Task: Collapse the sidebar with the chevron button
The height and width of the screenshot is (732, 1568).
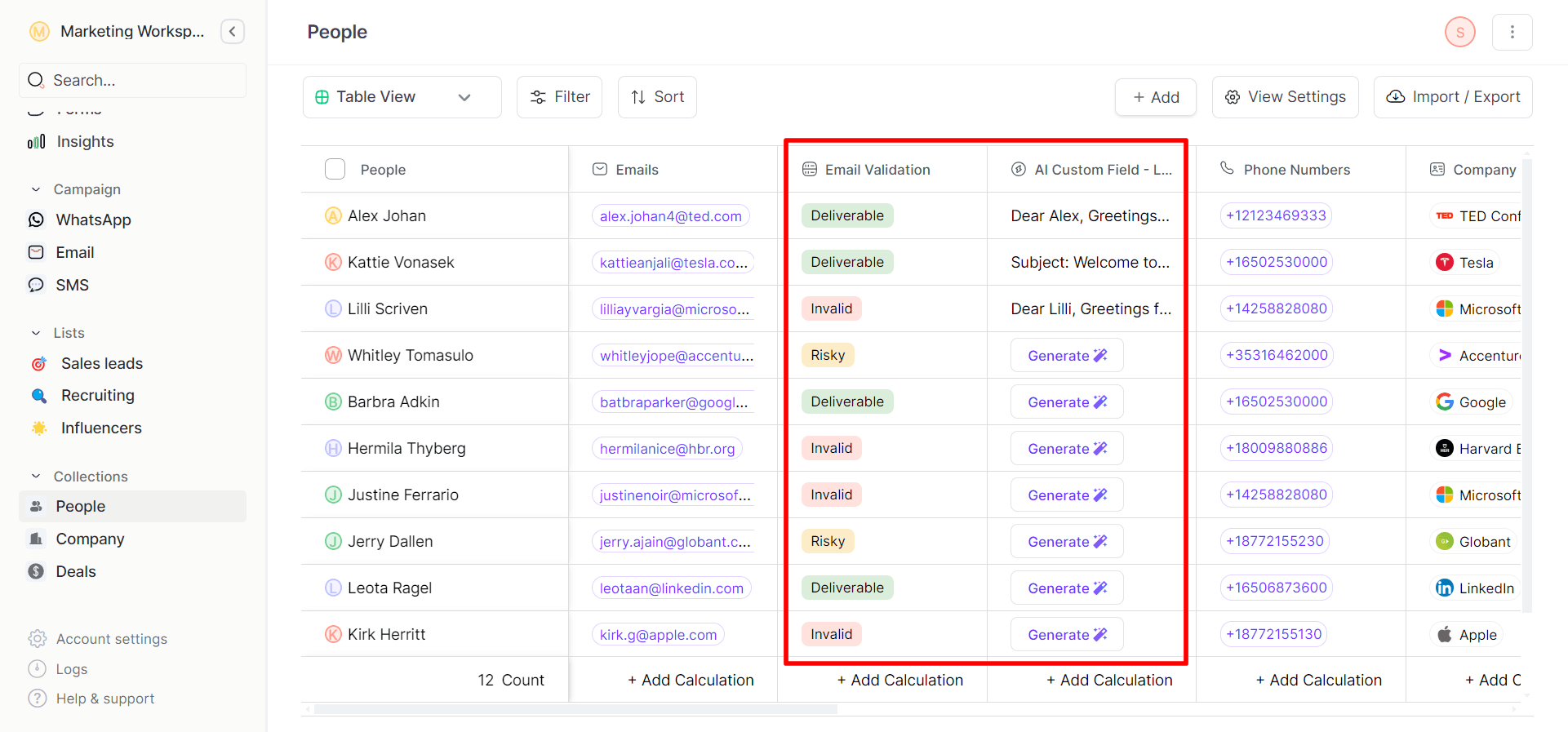Action: coord(233,32)
